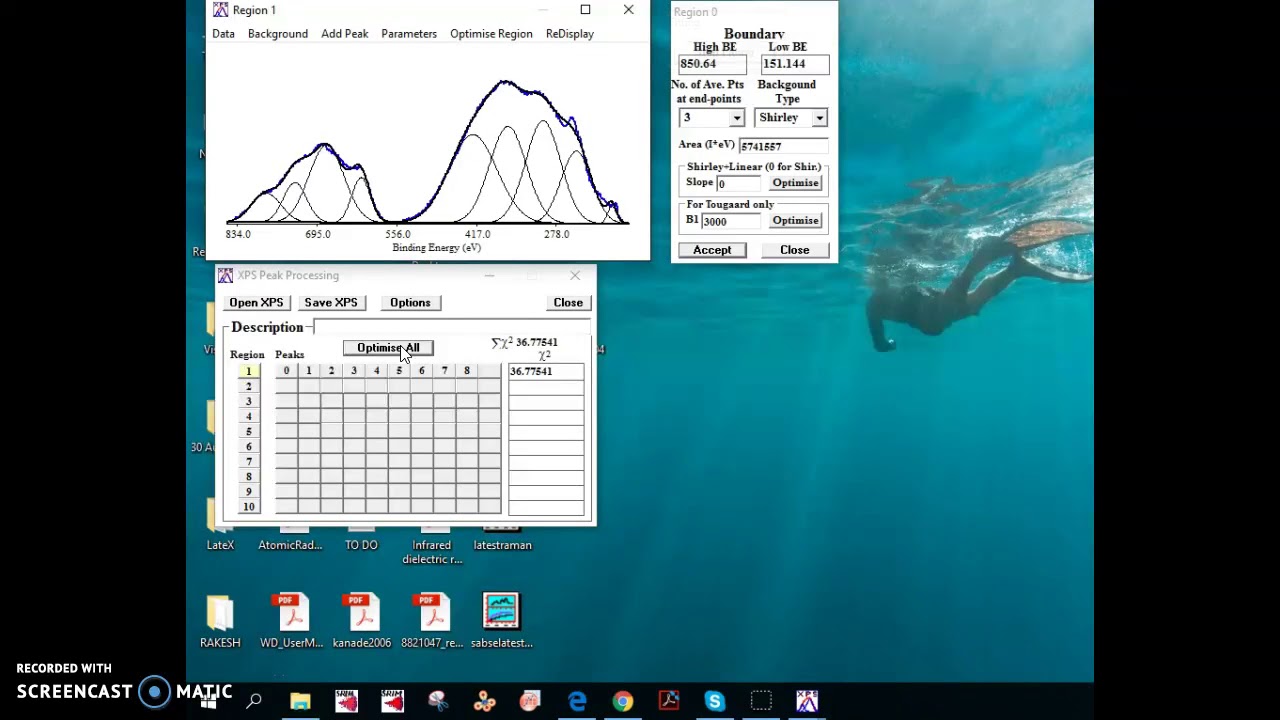Open the Background menu
The image size is (1280, 720).
(278, 34)
